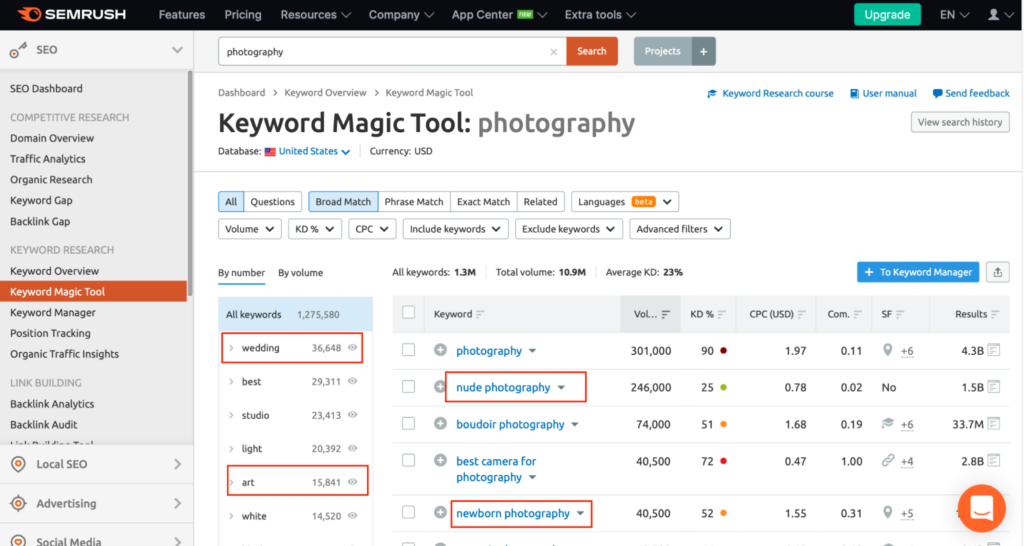The width and height of the screenshot is (1024, 546).
Task: Open SERP results icon for boudoir photography row
Action: (x=994, y=424)
